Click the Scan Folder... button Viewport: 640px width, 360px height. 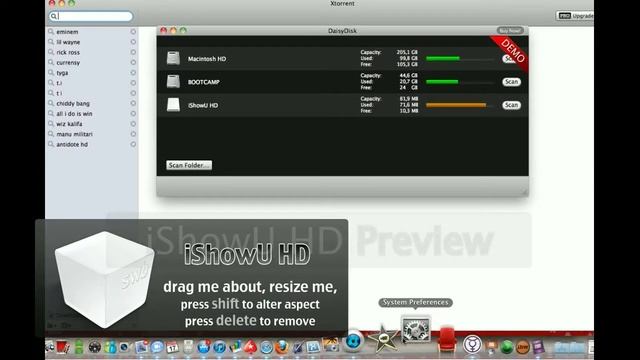pos(189,165)
